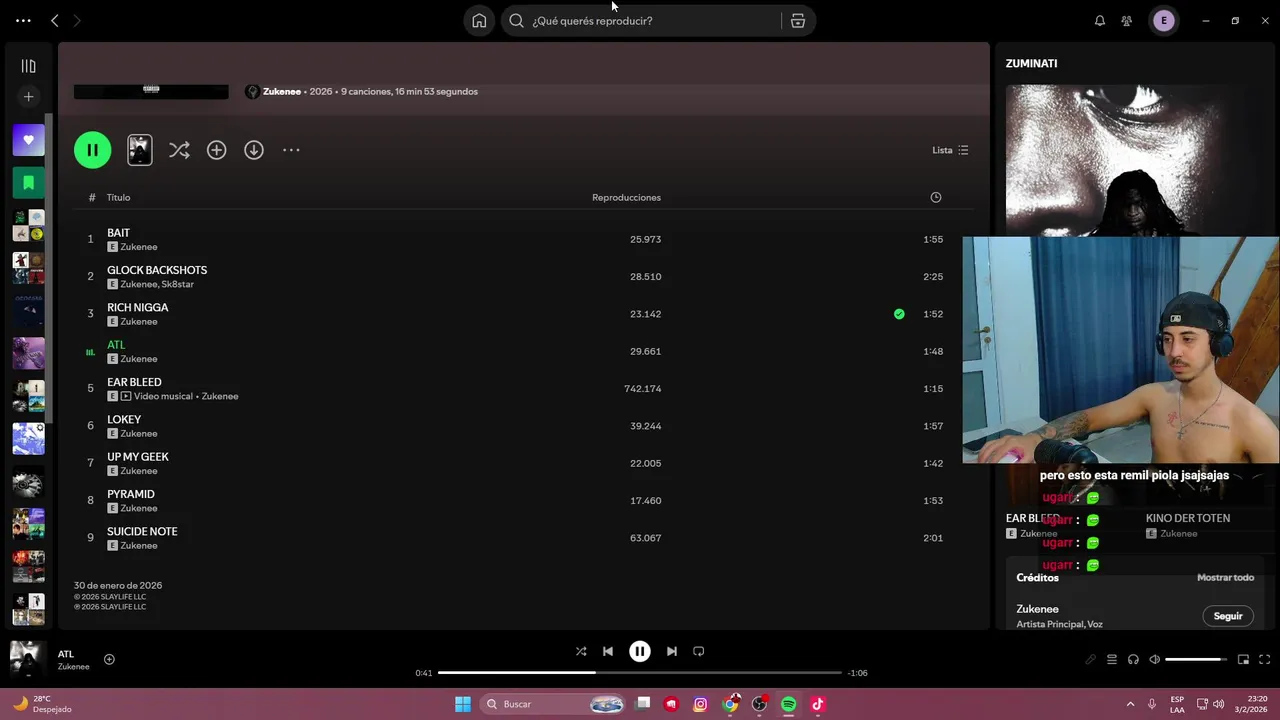The width and height of the screenshot is (1280, 720).
Task: Click the create playlist plus button in the sidebar
Action: pos(28,97)
